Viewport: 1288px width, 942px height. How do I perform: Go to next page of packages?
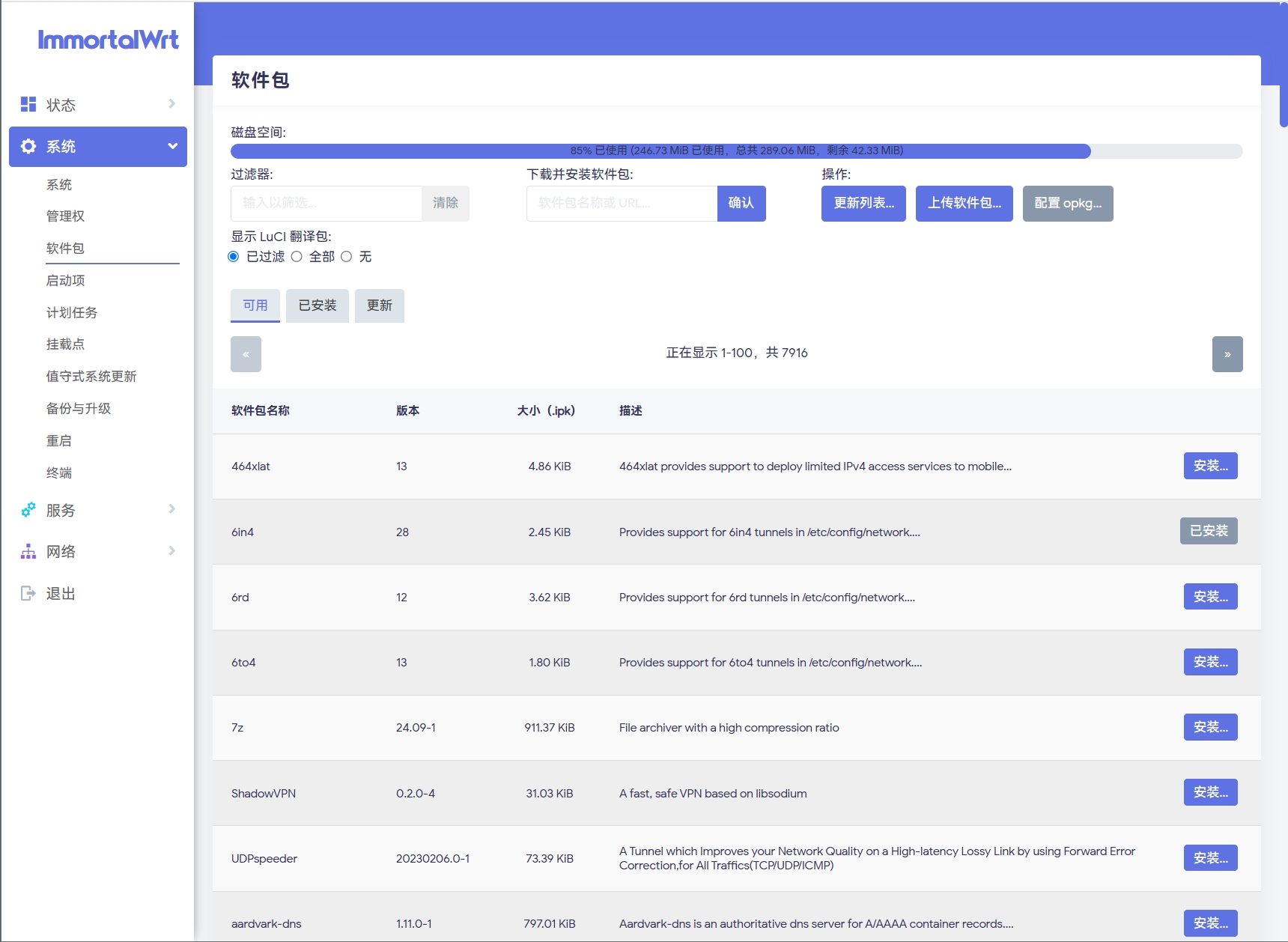coord(1227,354)
